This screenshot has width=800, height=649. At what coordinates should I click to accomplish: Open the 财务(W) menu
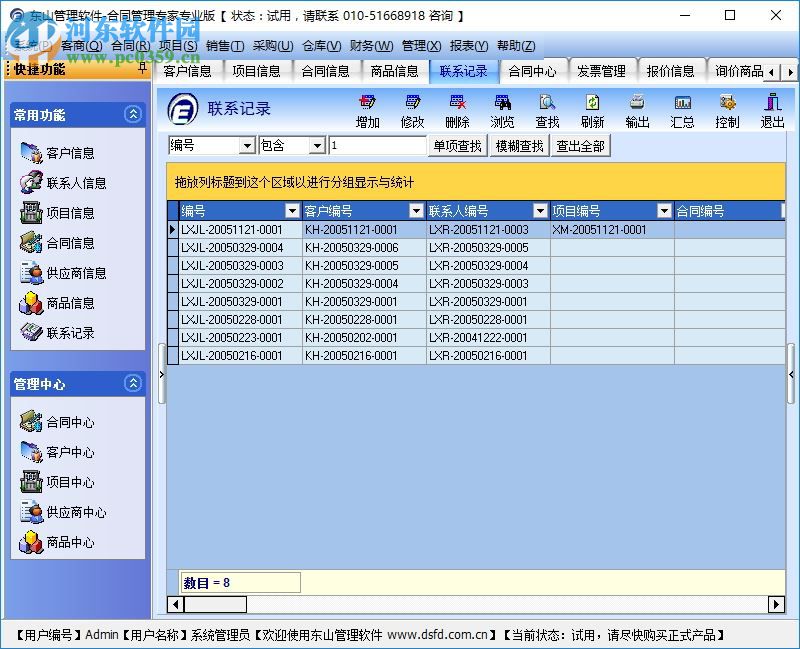click(x=367, y=45)
